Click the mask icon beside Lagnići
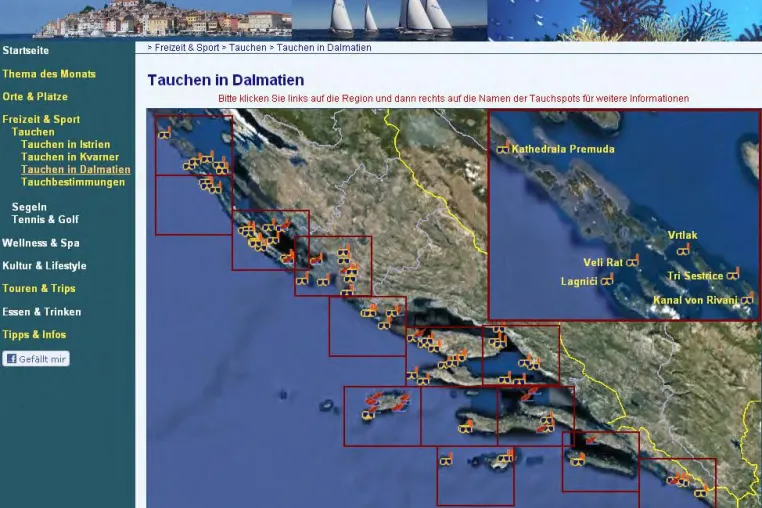 [x=607, y=280]
